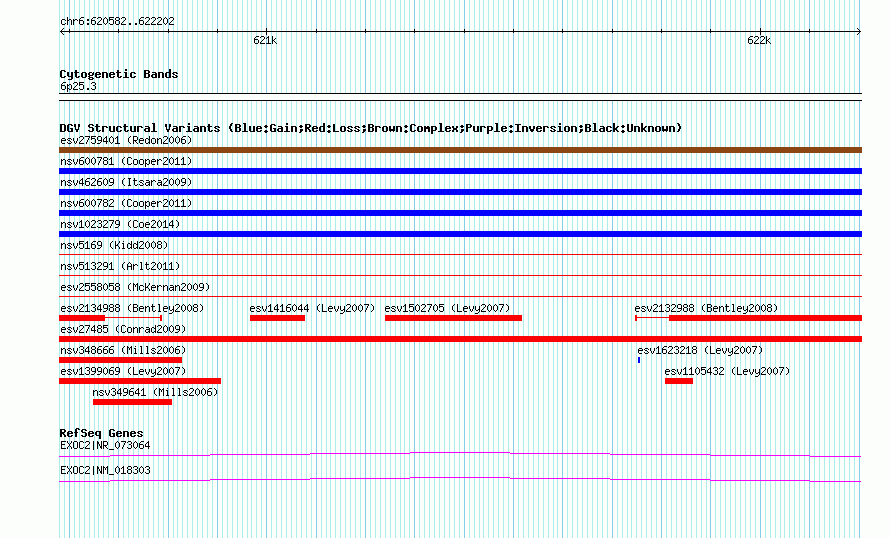
Task: Click the red nsv348666 loss bar
Action: 120,360
